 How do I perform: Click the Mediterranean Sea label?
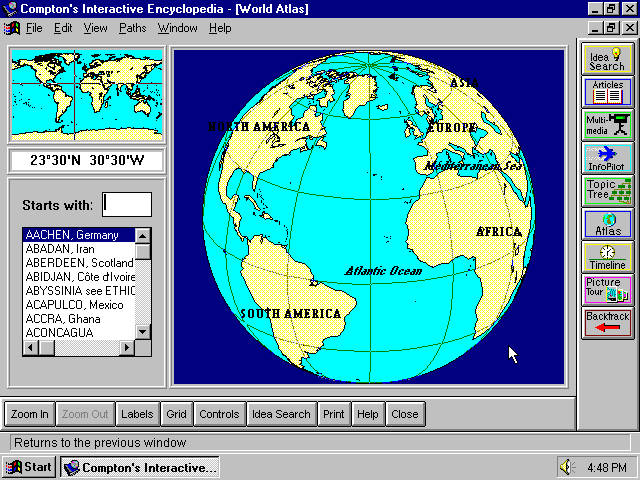(x=473, y=166)
